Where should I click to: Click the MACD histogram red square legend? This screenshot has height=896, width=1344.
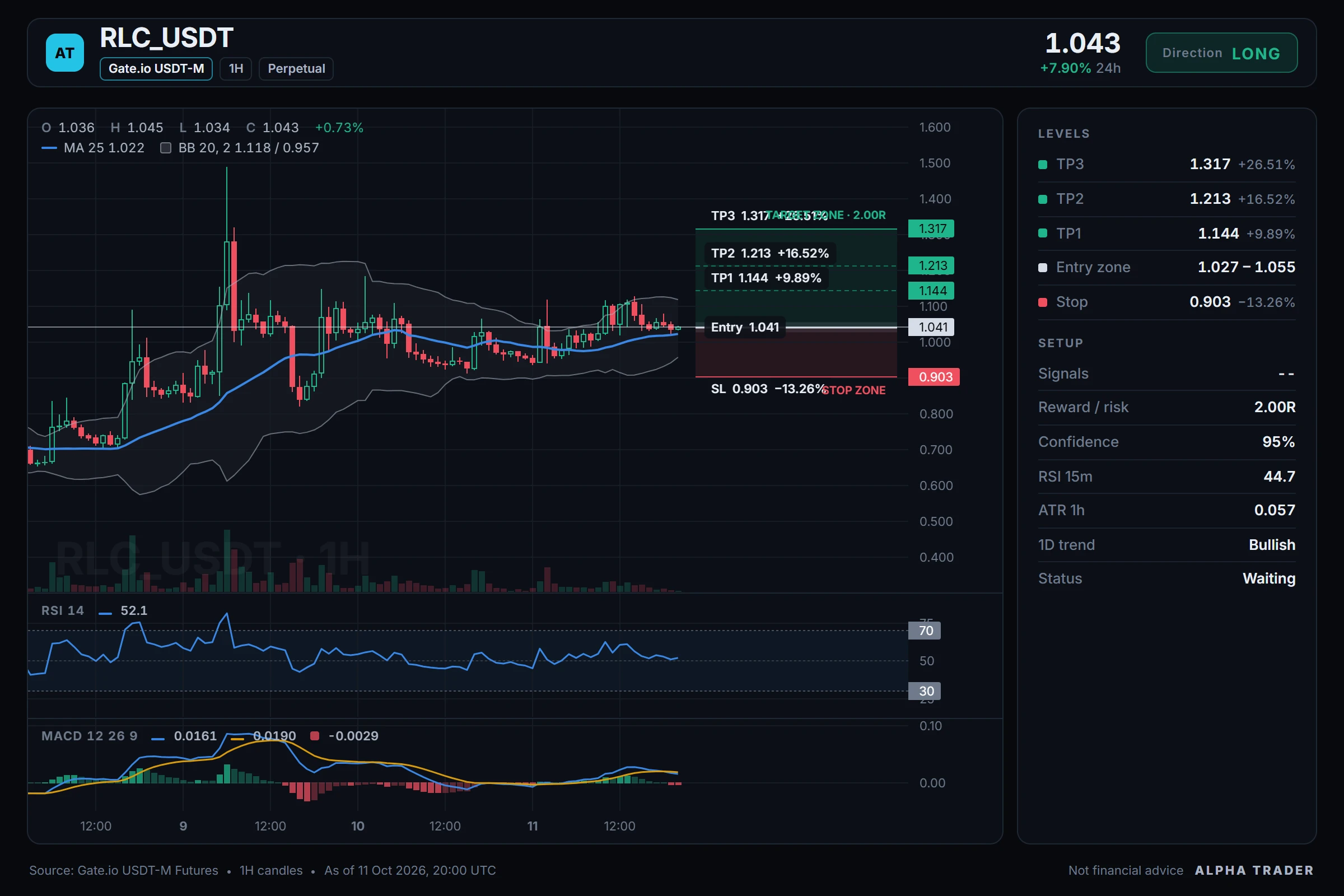click(314, 736)
